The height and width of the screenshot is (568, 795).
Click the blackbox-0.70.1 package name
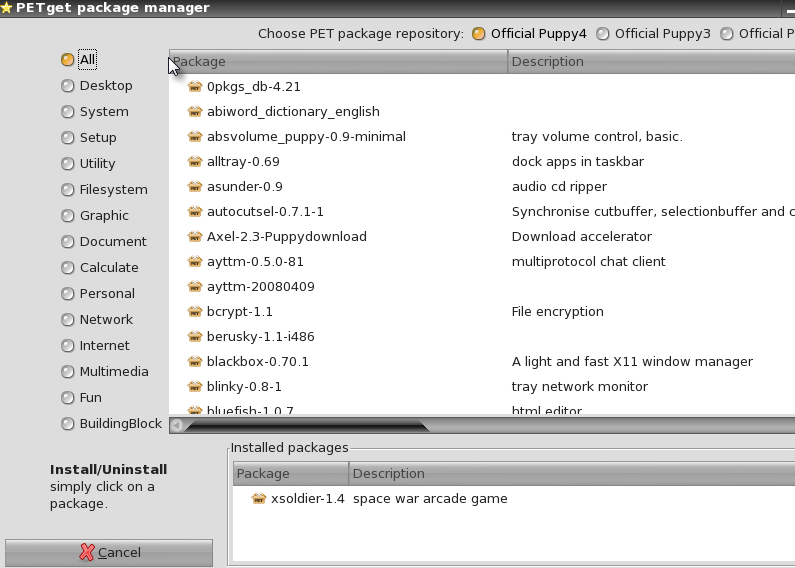pyautogui.click(x=258, y=362)
